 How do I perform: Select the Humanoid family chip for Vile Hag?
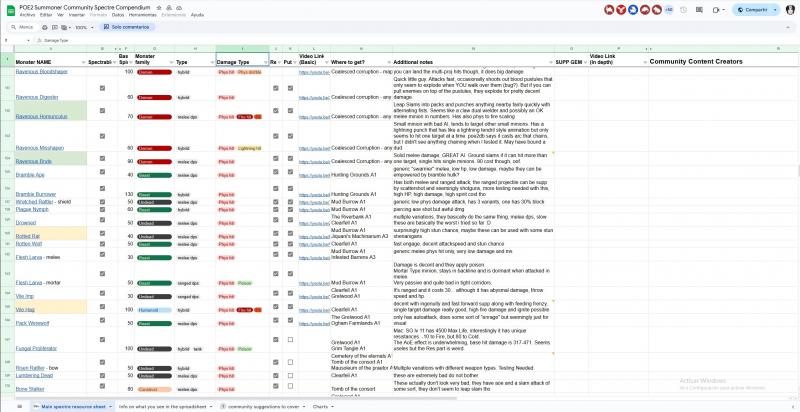tap(154, 310)
